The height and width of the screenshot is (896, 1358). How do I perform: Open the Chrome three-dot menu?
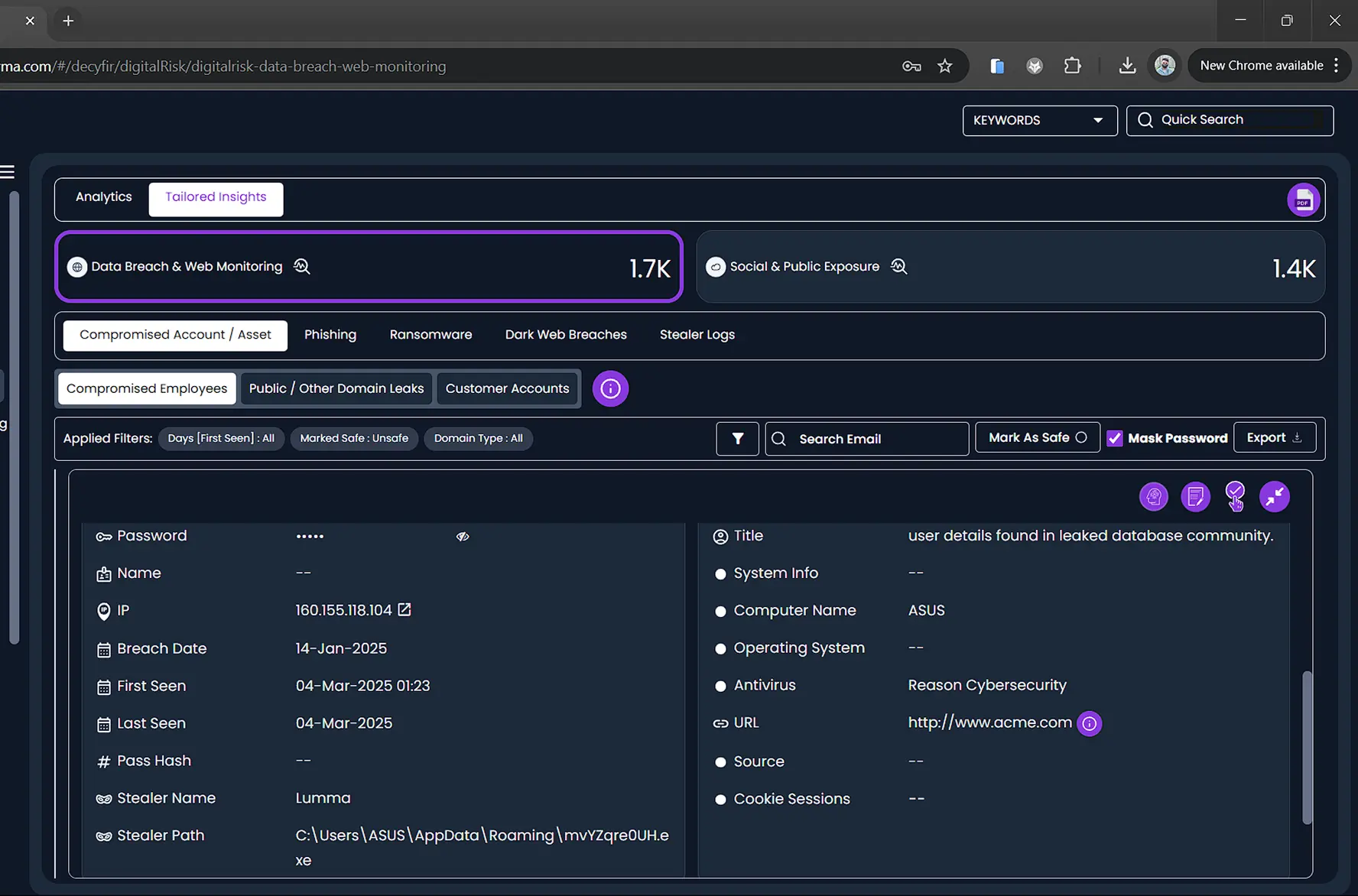click(1336, 66)
